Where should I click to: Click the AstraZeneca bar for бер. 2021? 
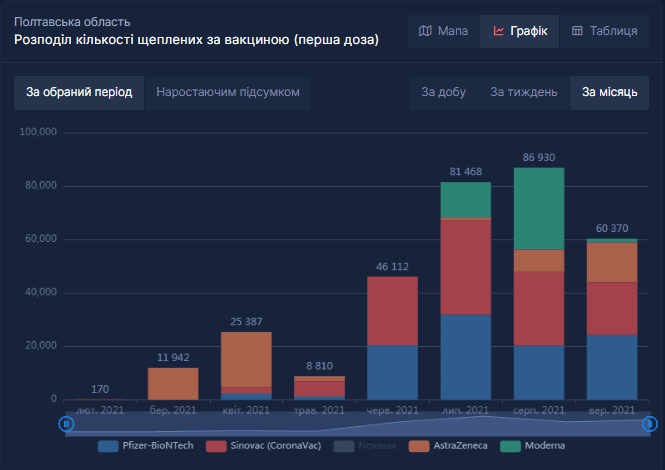[x=173, y=384]
